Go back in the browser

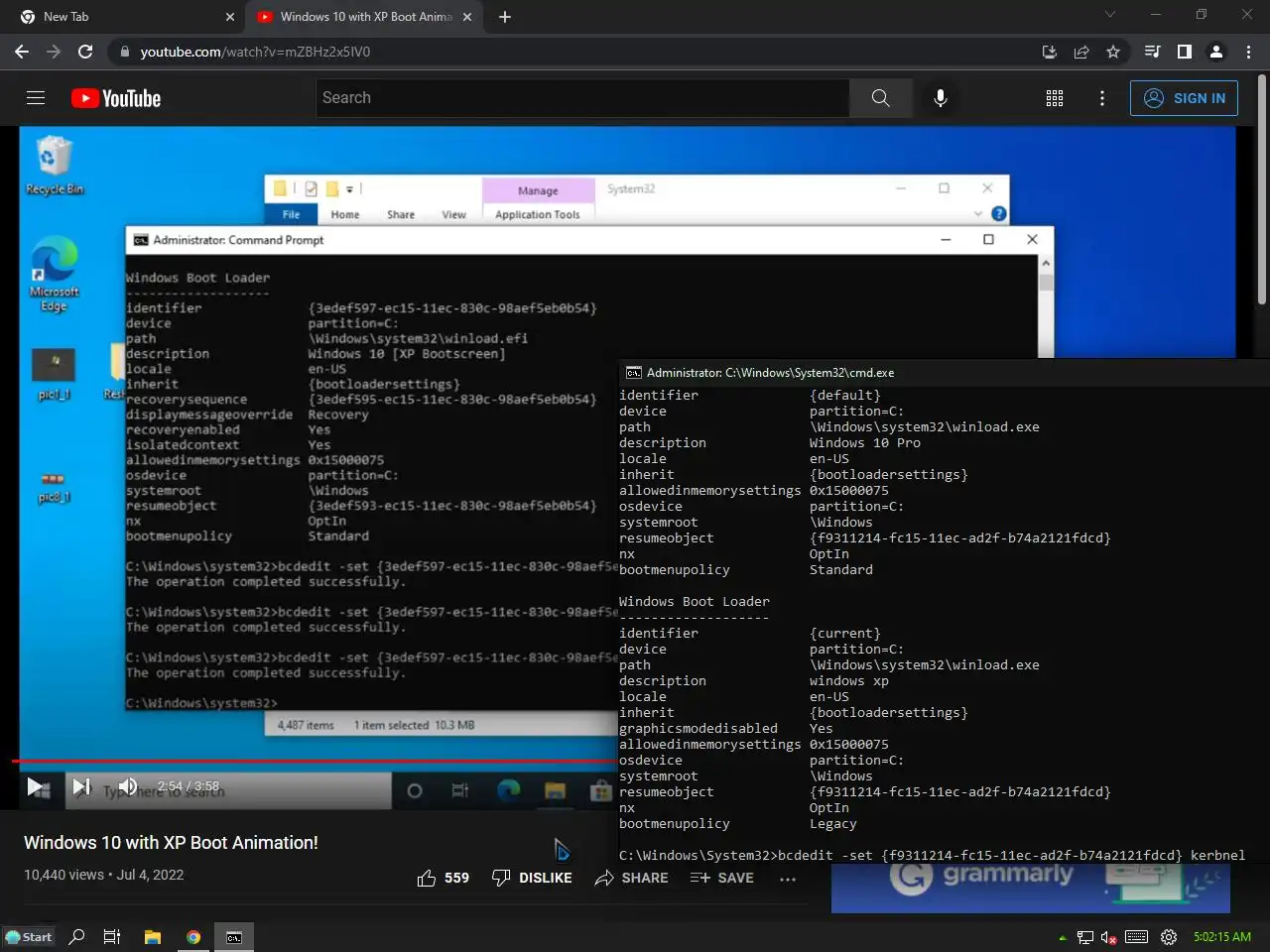(x=22, y=52)
